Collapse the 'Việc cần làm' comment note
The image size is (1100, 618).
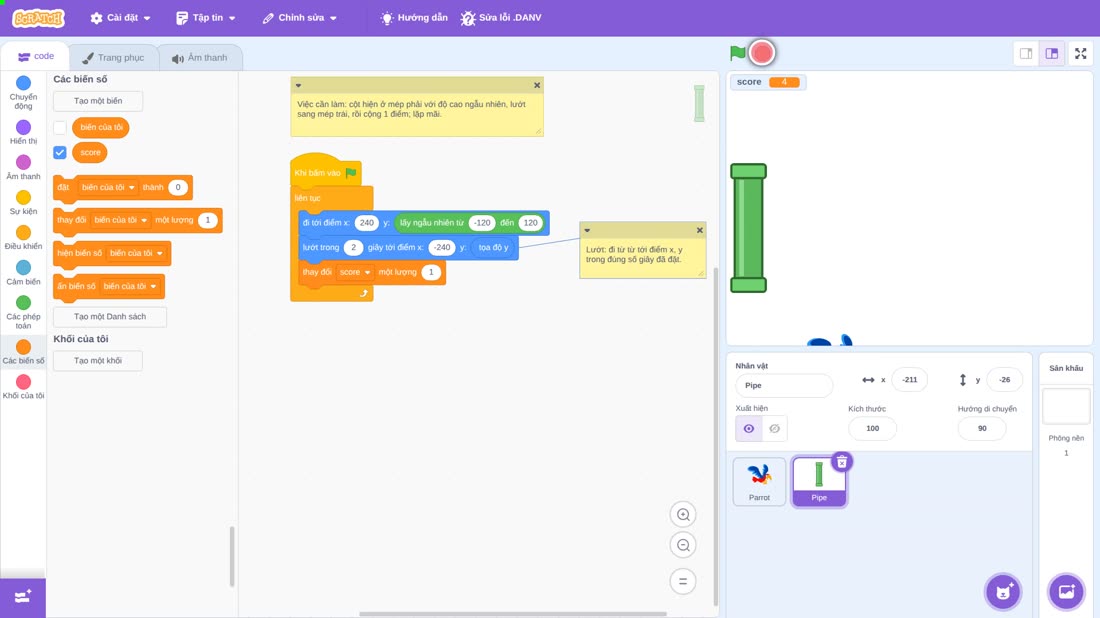298,86
